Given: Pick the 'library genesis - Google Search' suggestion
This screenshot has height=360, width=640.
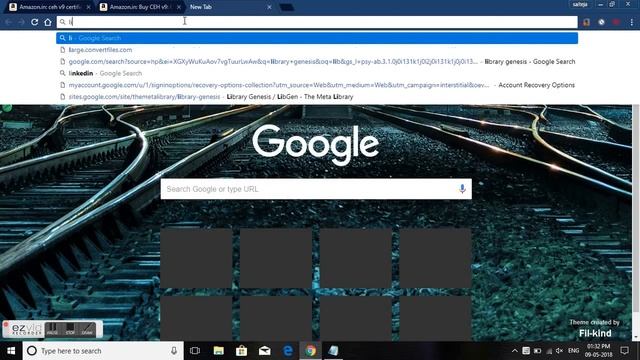Looking at the screenshot, I should 317,62.
